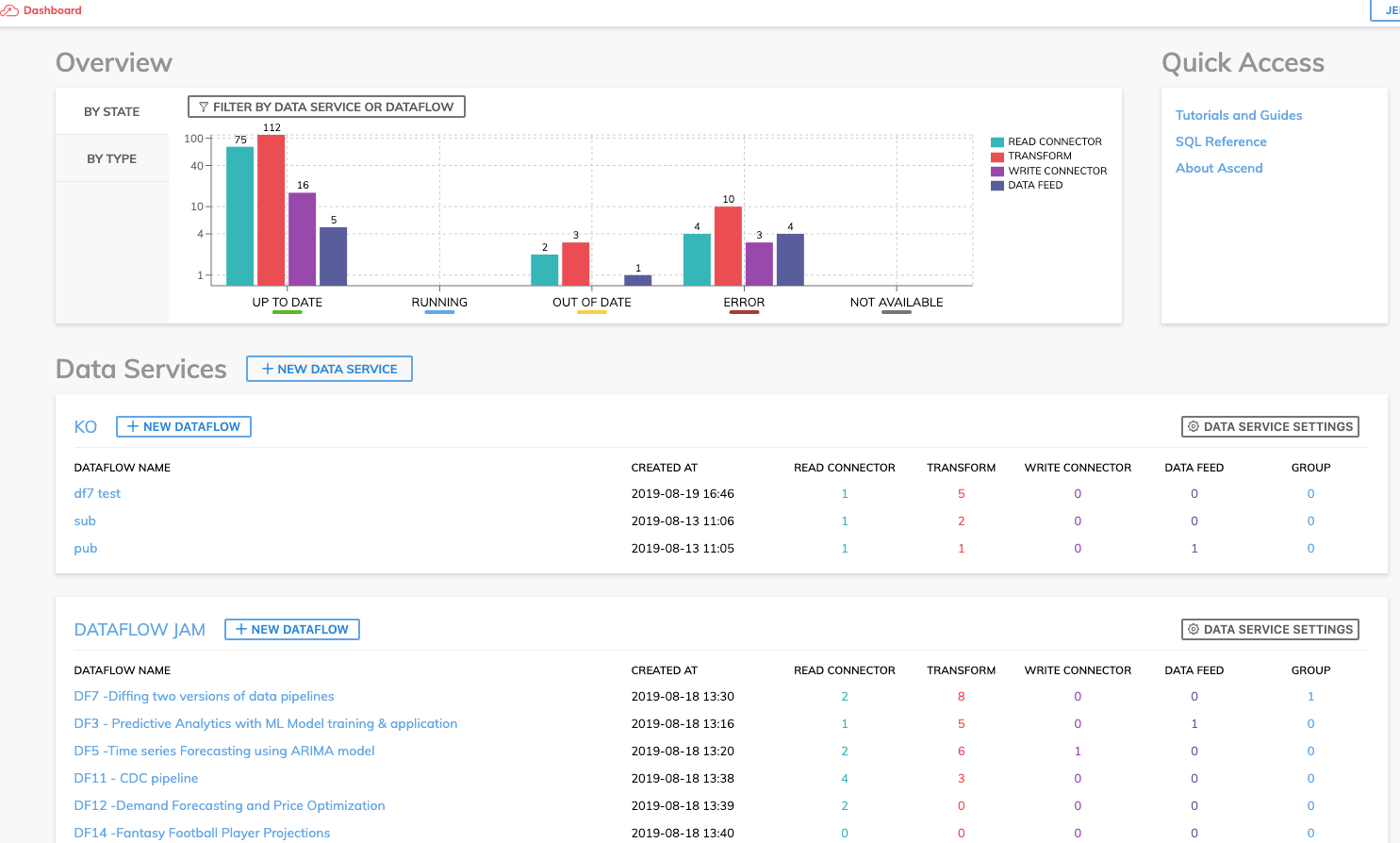Click the Data Feed legend blue swatch

coord(997,186)
